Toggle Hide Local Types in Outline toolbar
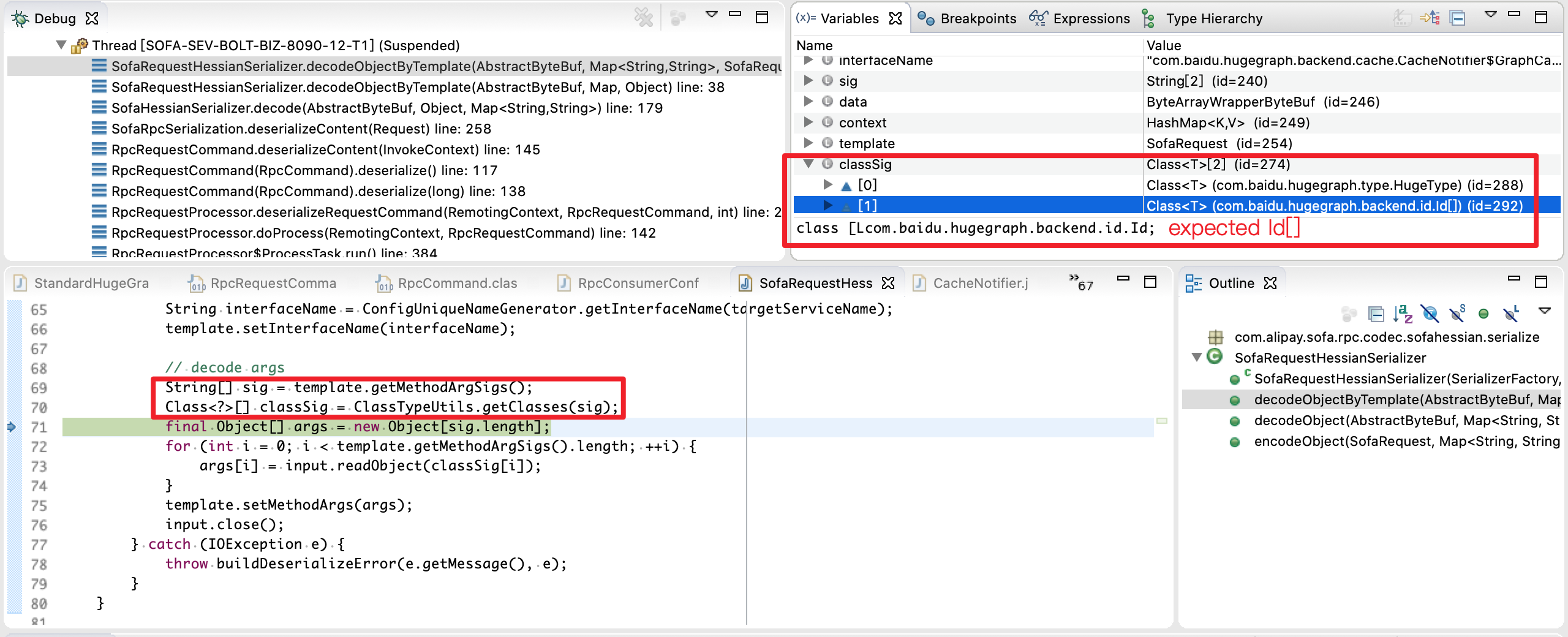Screen dimensions: 1568x637 tap(1511, 314)
